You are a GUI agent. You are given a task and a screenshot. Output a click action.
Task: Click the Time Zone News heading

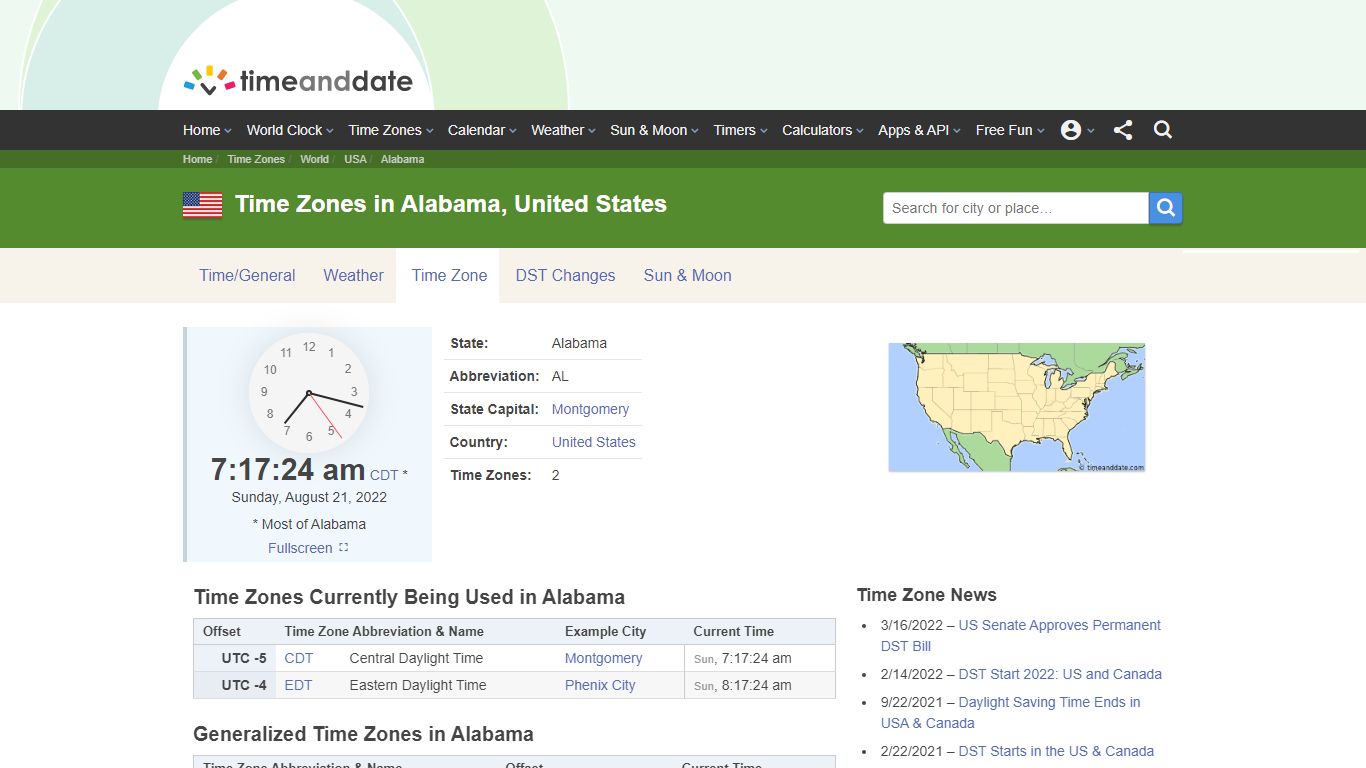(x=927, y=595)
